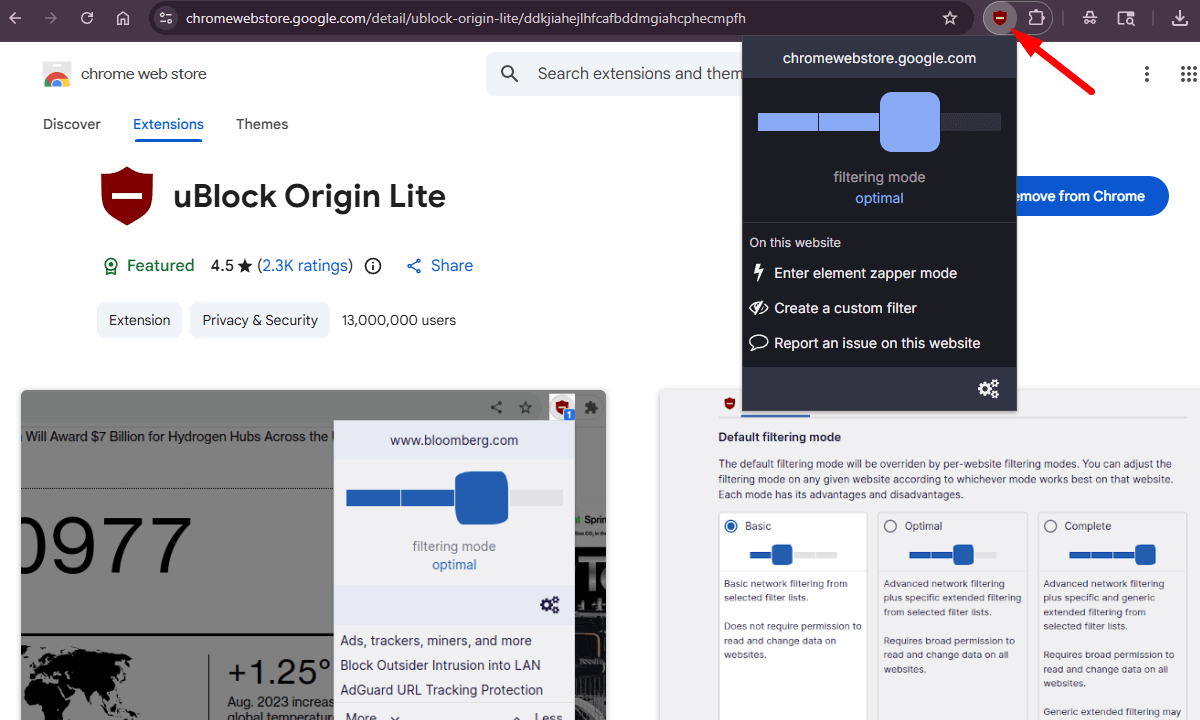Open the side panel search icon
The height and width of the screenshot is (720, 1200).
point(1126,18)
